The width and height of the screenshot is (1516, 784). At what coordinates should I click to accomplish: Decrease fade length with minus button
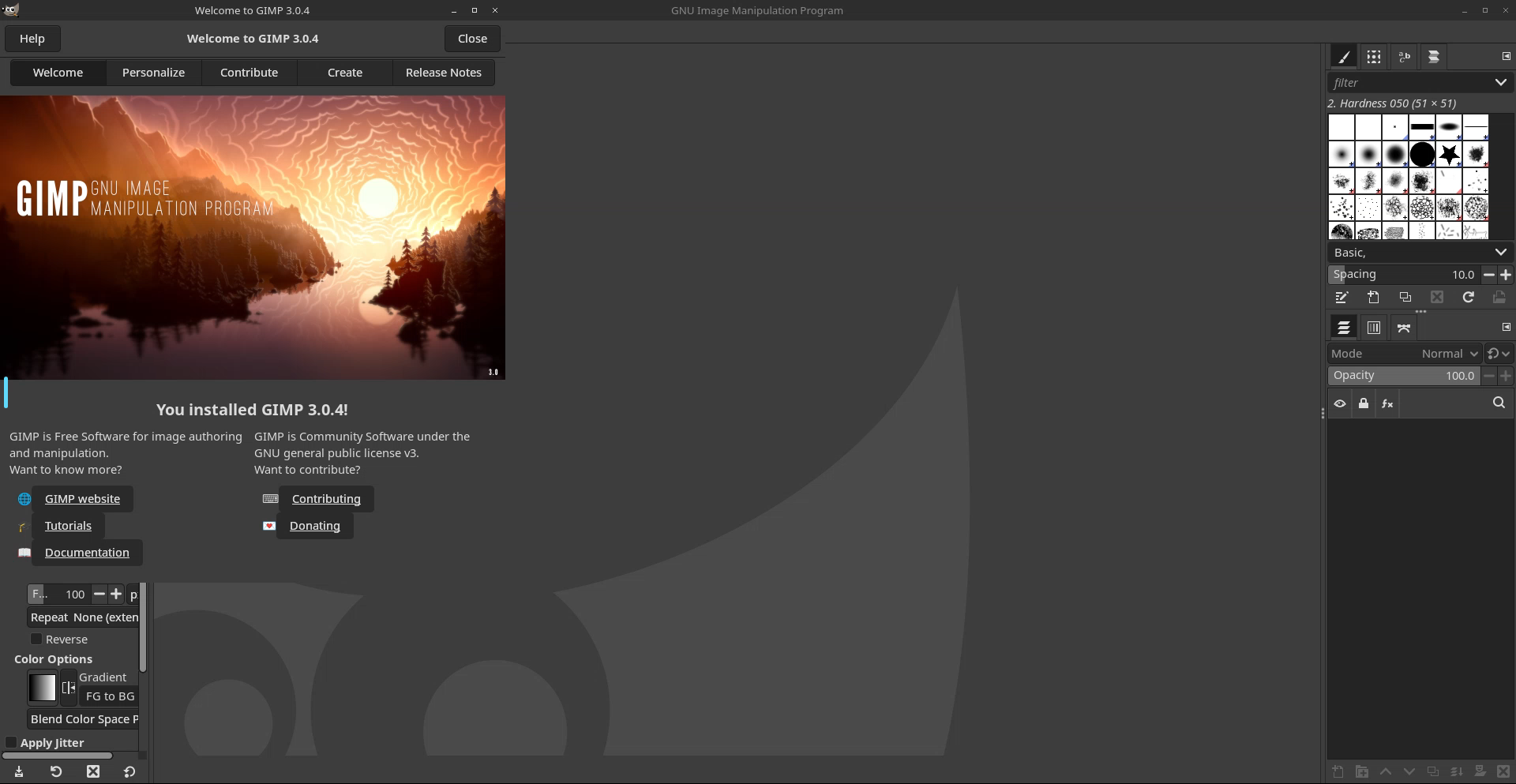tap(99, 594)
